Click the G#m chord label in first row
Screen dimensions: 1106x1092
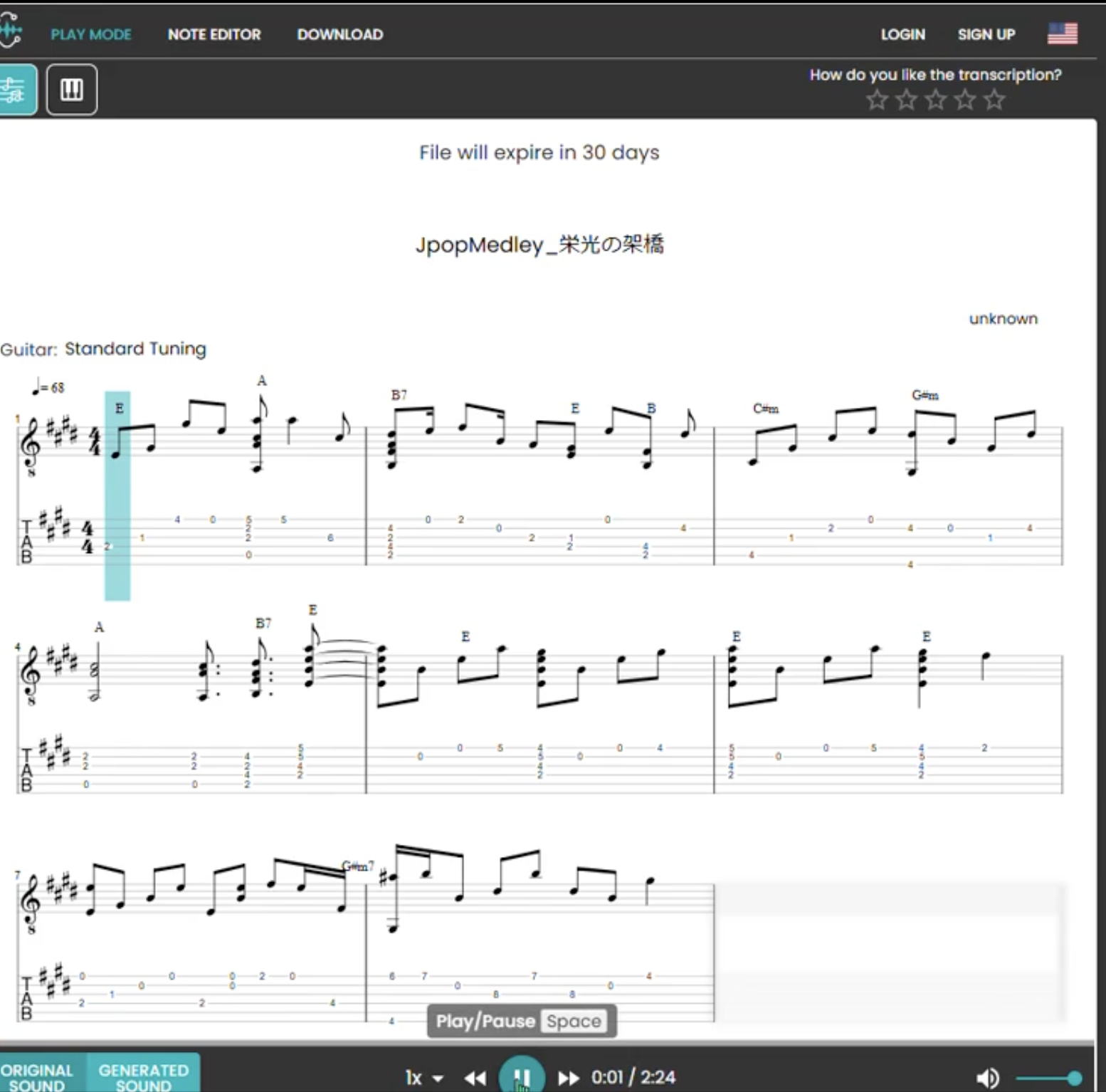coord(925,395)
